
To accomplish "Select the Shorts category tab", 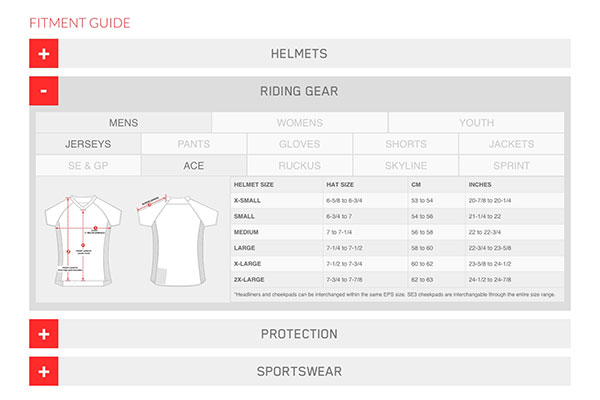I will (x=405, y=144).
